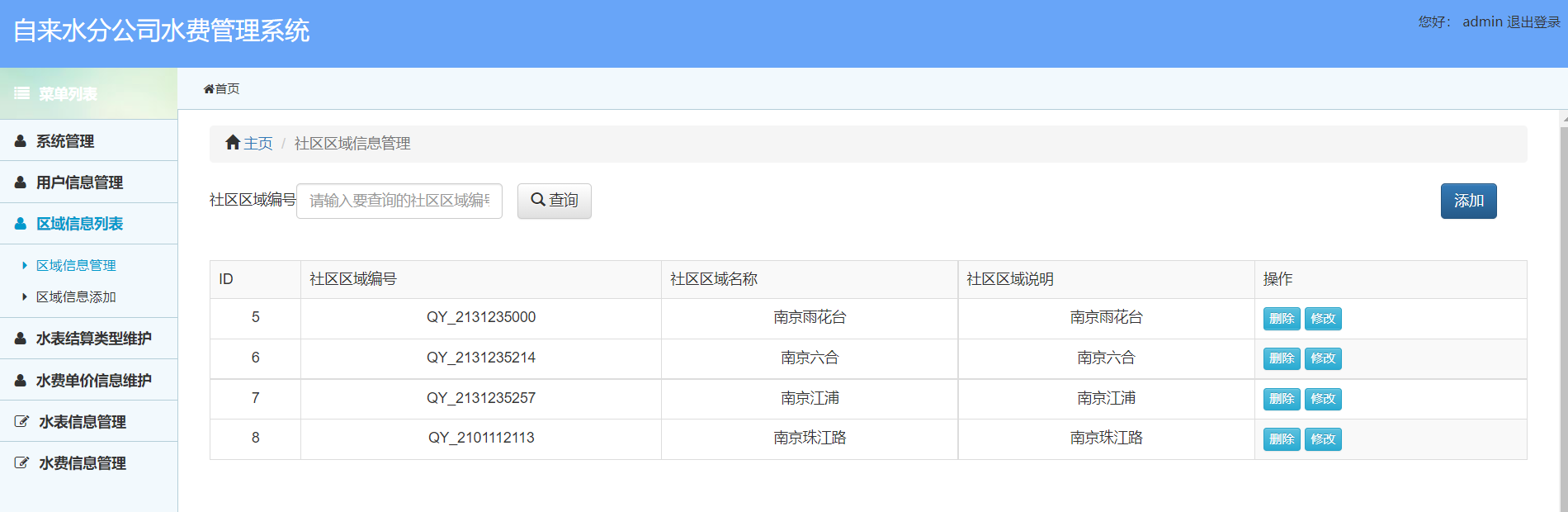Click the 菜单列表 sidebar header
This screenshot has width=1568, height=512.
pyautogui.click(x=88, y=93)
